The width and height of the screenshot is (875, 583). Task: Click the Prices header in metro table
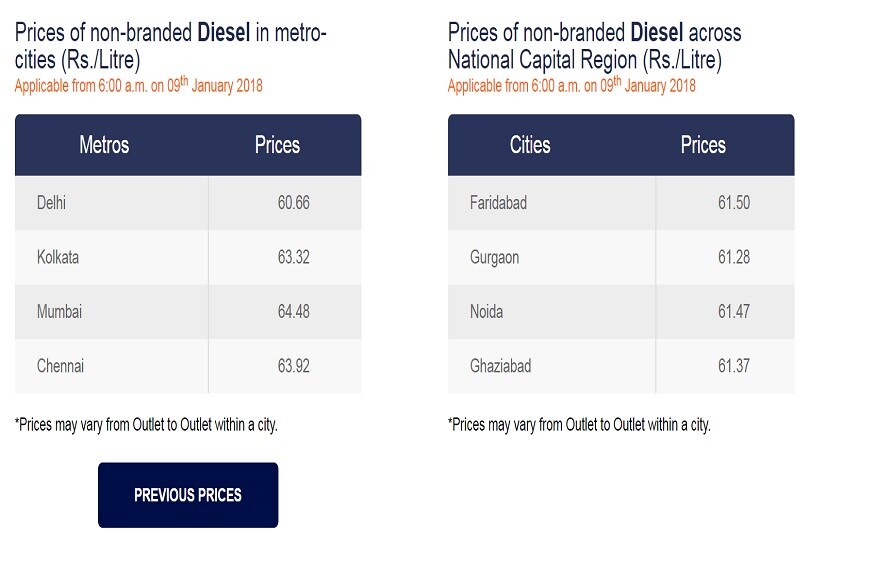(277, 145)
